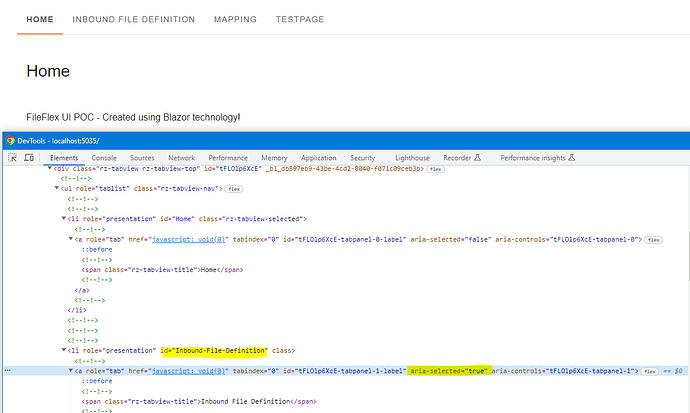Open the TESTPAGE tab
The image size is (690, 413).
tap(300, 19)
